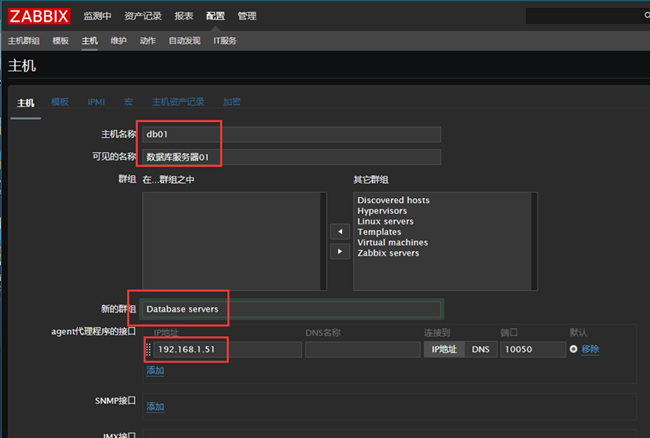Open the 配置 top menu
The height and width of the screenshot is (438, 650).
(x=216, y=16)
